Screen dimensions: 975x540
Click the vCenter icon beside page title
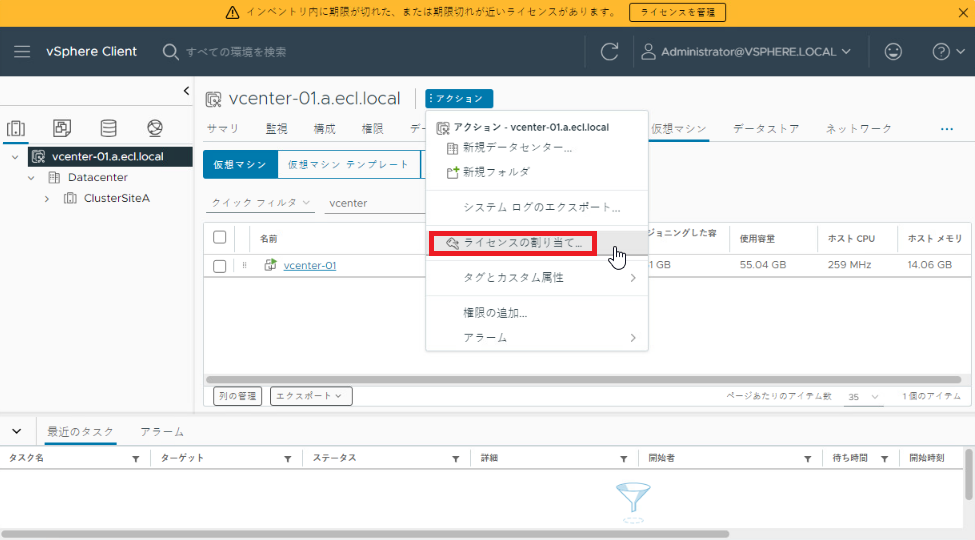coord(213,99)
